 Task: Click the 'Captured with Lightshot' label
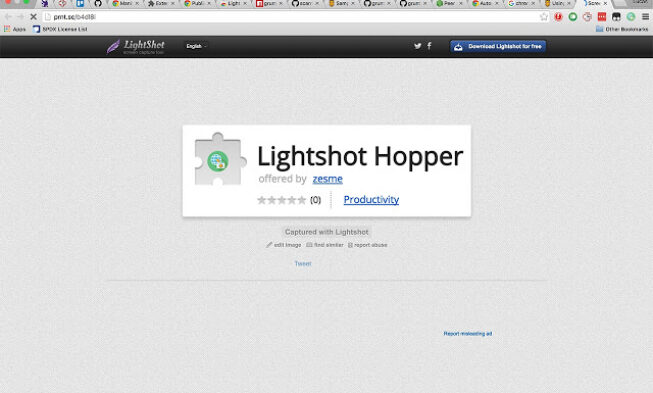(326, 232)
